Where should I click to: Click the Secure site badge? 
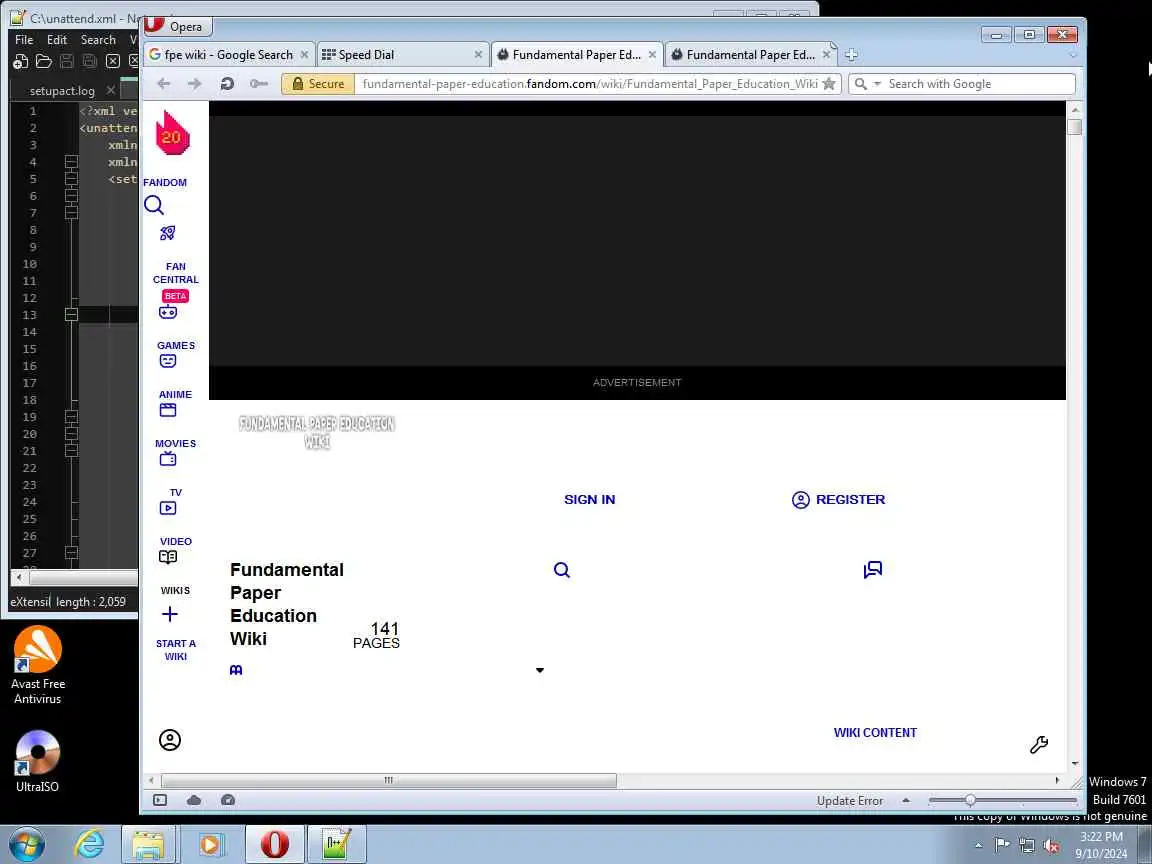(318, 84)
